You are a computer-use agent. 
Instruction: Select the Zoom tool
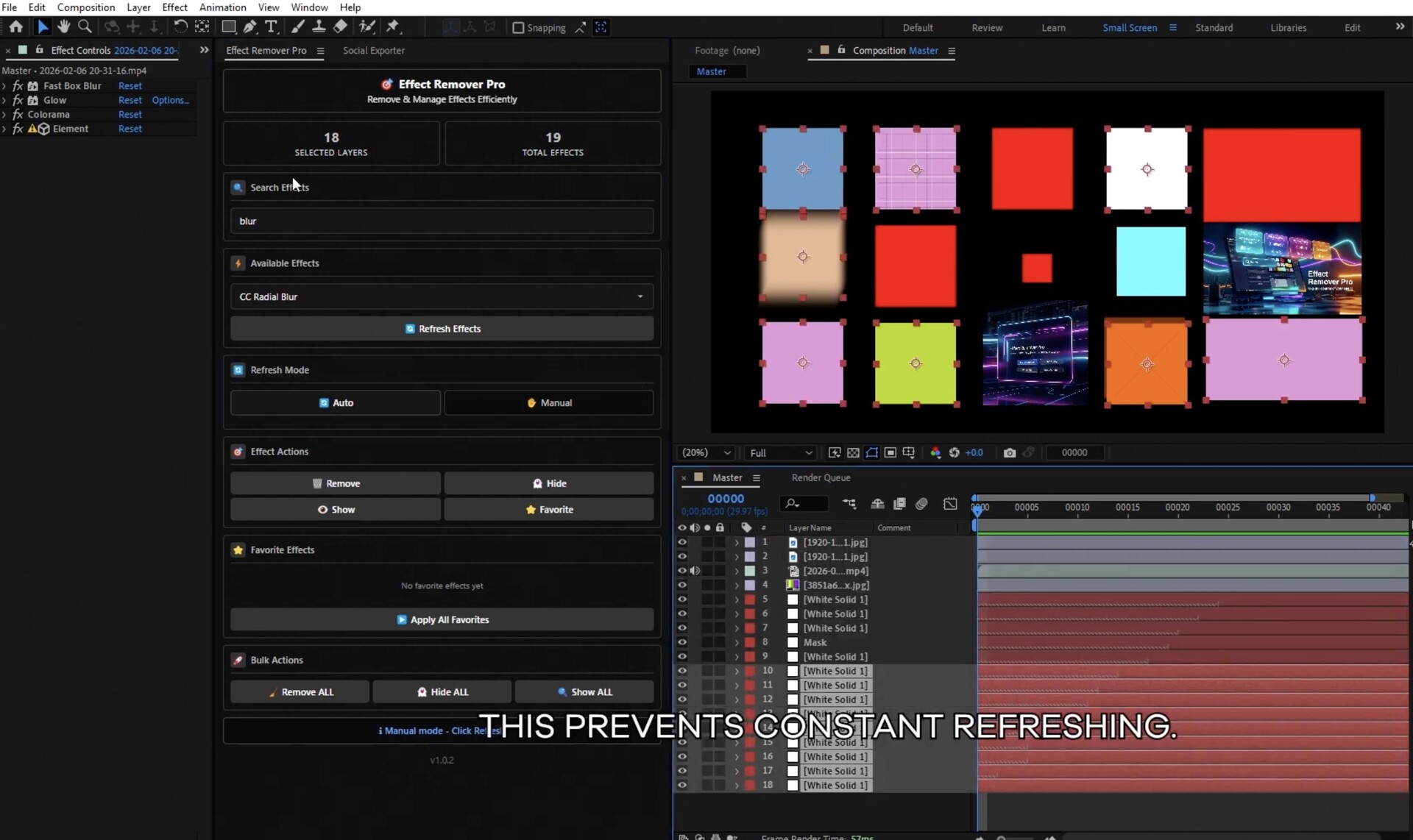[85, 26]
